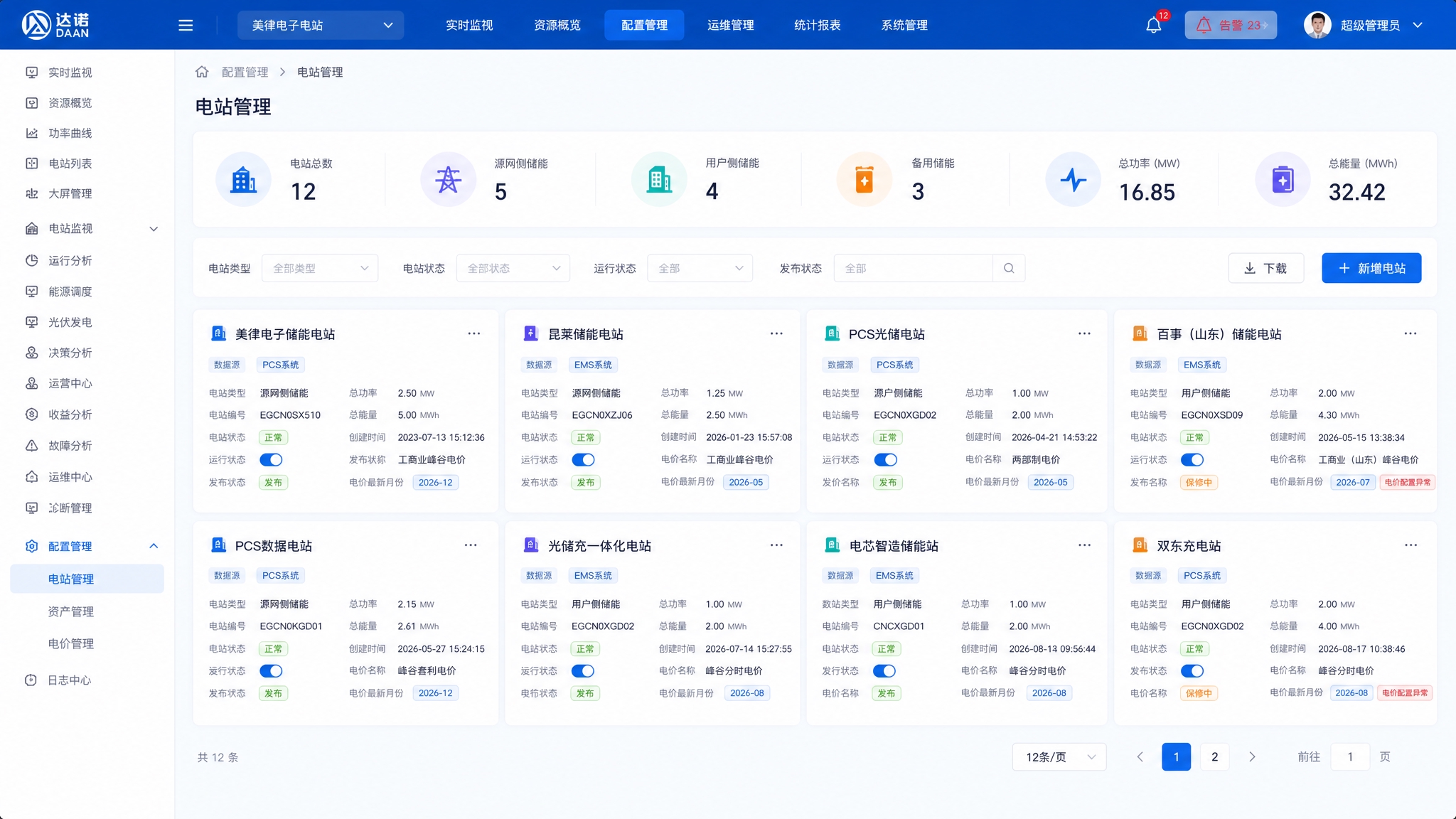
Task: Switch to the 统计报表 top tab
Action: 817,26
